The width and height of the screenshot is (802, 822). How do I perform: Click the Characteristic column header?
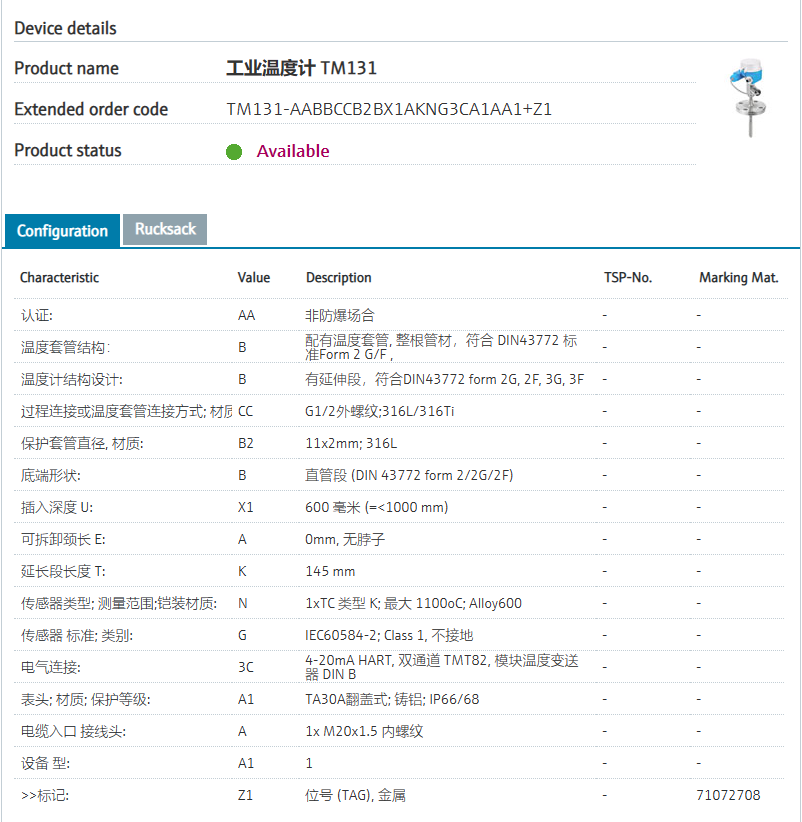60,277
